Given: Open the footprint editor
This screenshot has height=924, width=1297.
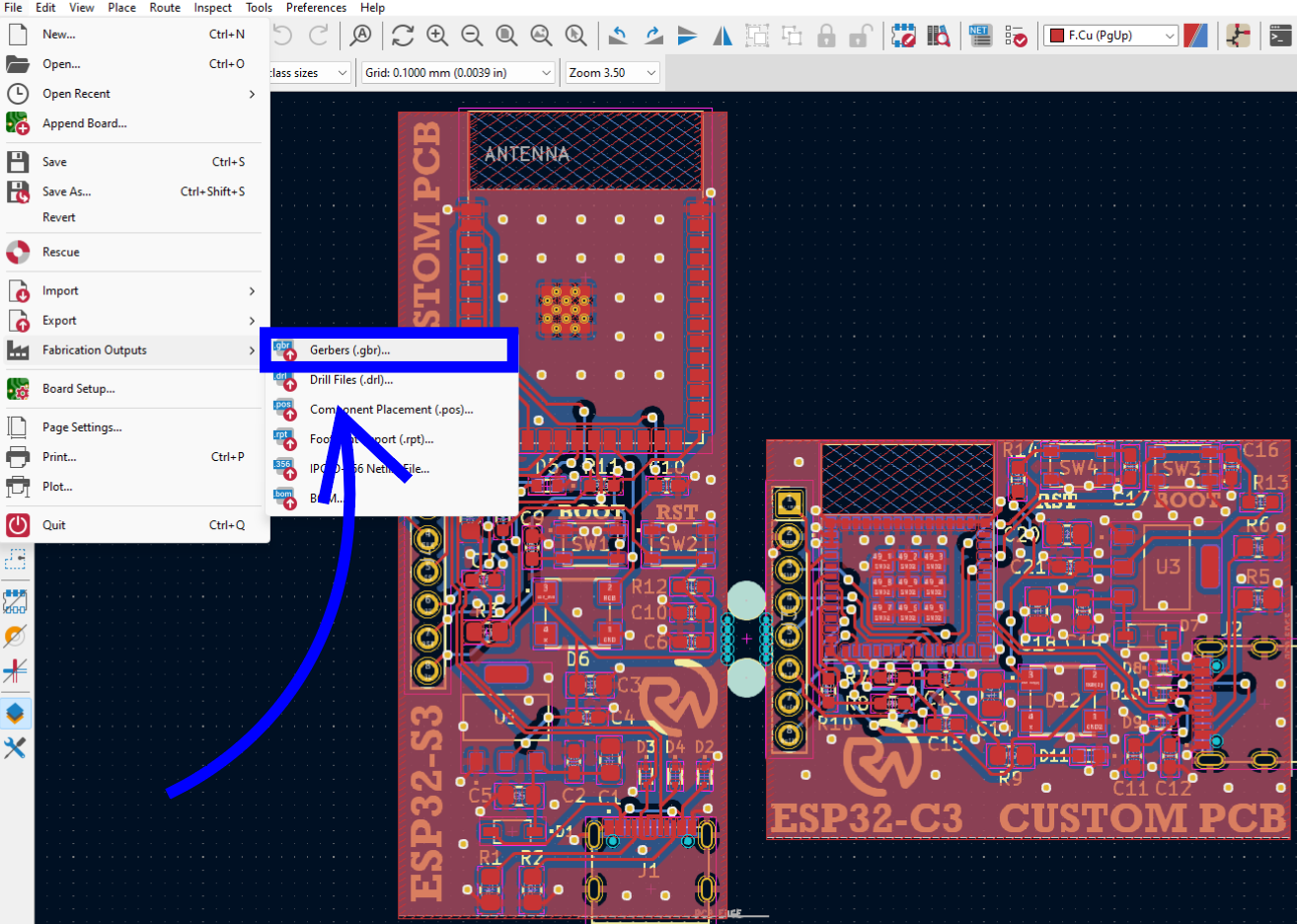Looking at the screenshot, I should click(903, 36).
